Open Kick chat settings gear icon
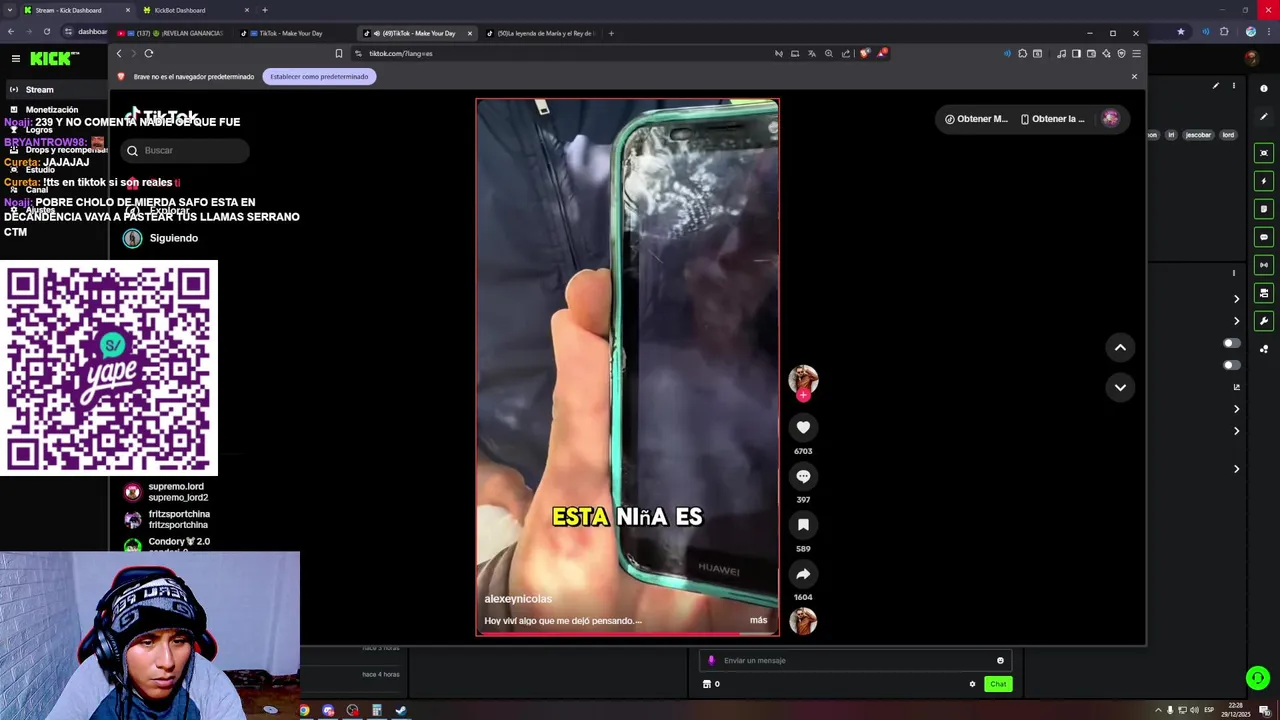 click(972, 684)
